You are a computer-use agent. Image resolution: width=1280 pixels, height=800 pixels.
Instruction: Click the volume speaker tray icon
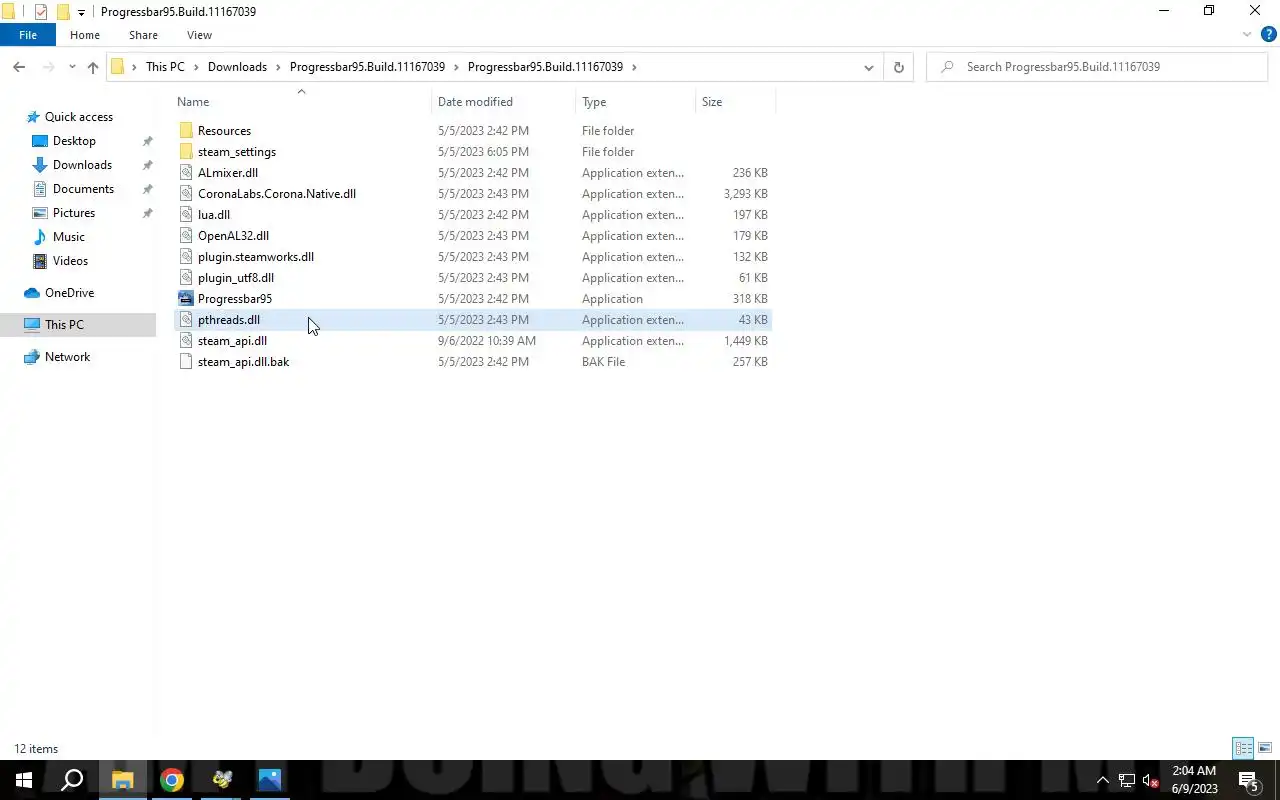point(1150,780)
